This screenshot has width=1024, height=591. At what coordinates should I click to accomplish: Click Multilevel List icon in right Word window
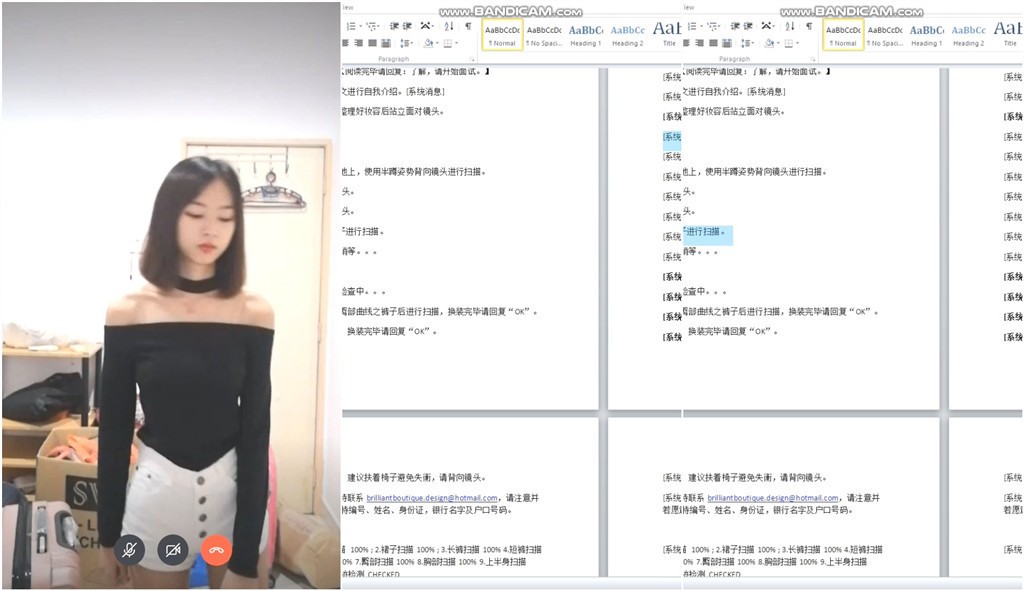[x=712, y=26]
